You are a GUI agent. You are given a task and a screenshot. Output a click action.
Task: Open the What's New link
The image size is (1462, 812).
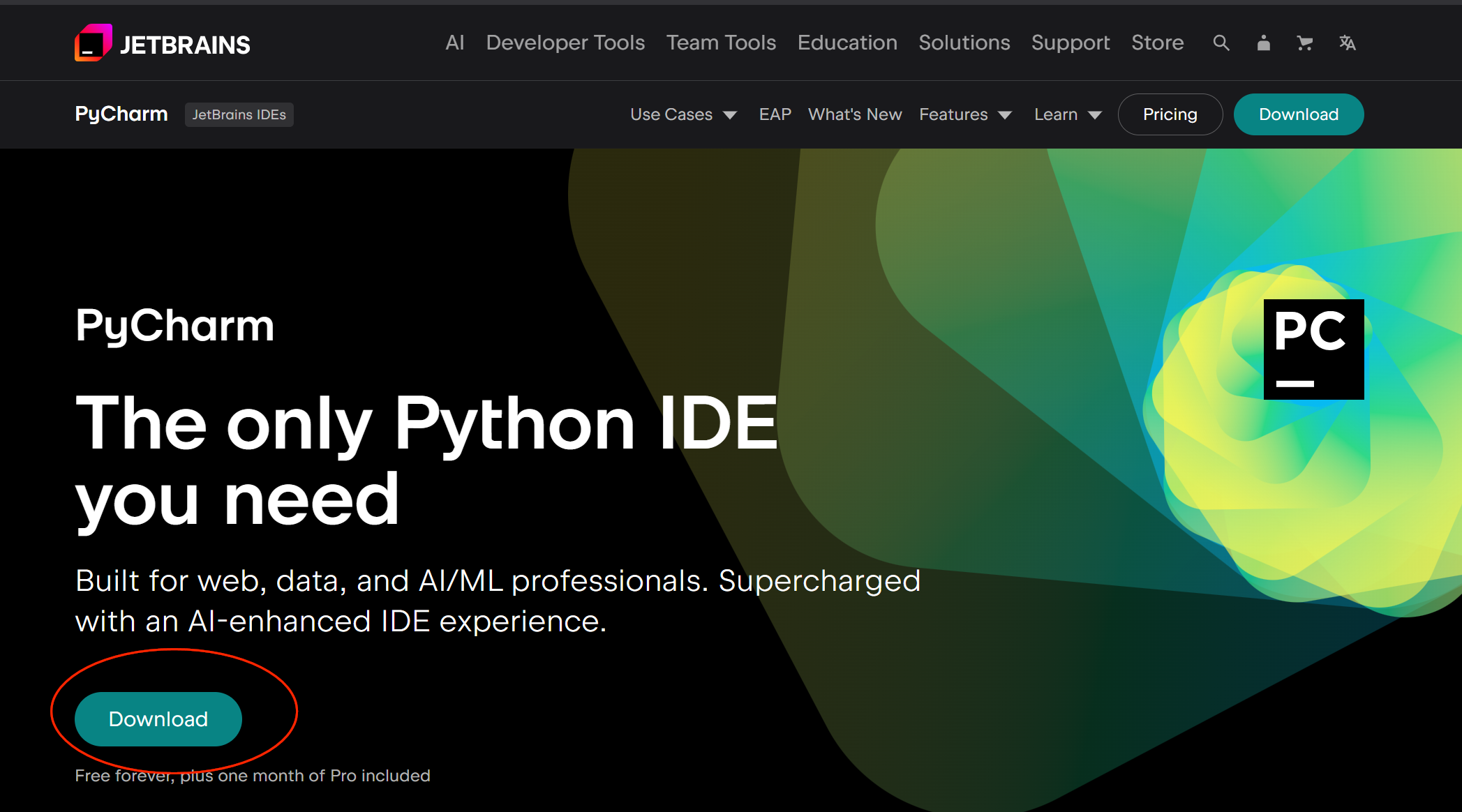(855, 114)
